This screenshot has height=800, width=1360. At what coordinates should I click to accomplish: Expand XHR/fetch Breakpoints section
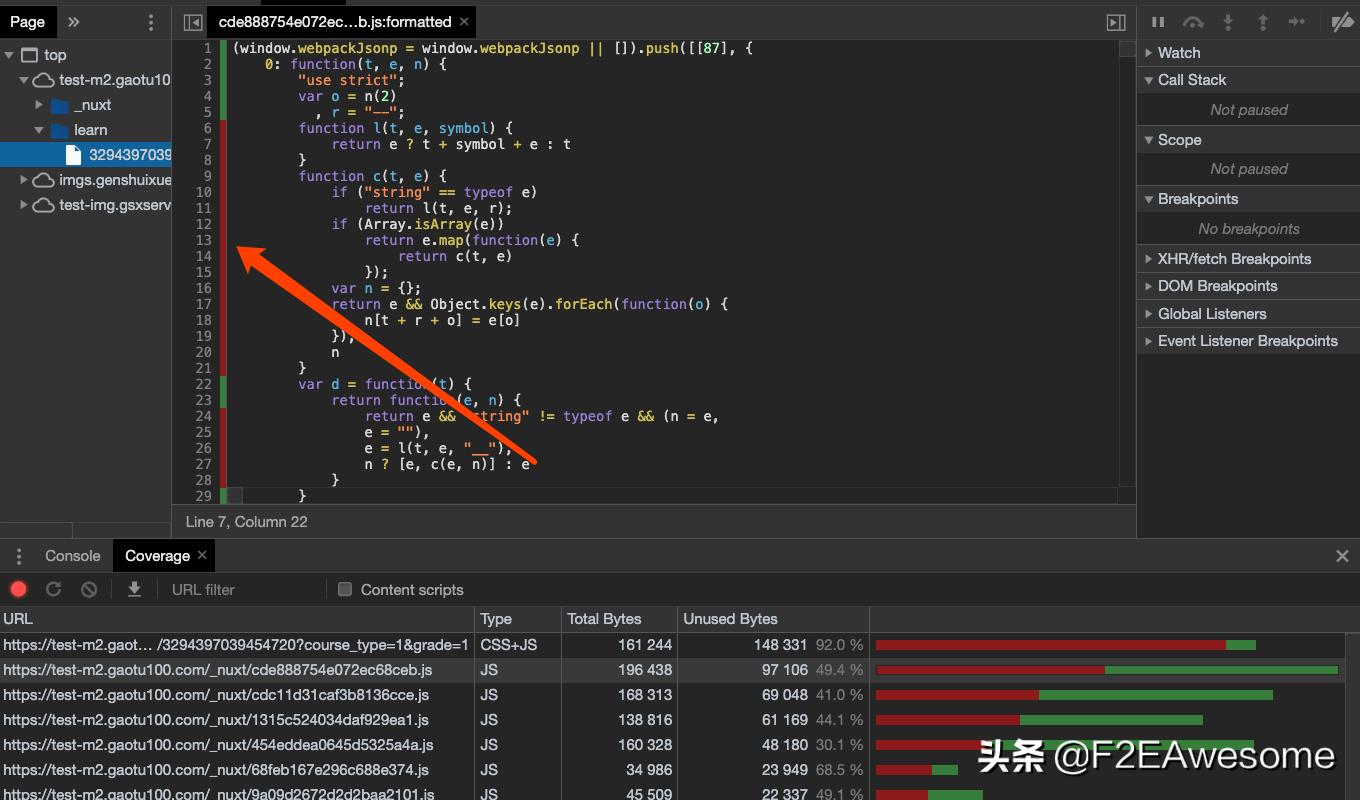[x=1233, y=259]
